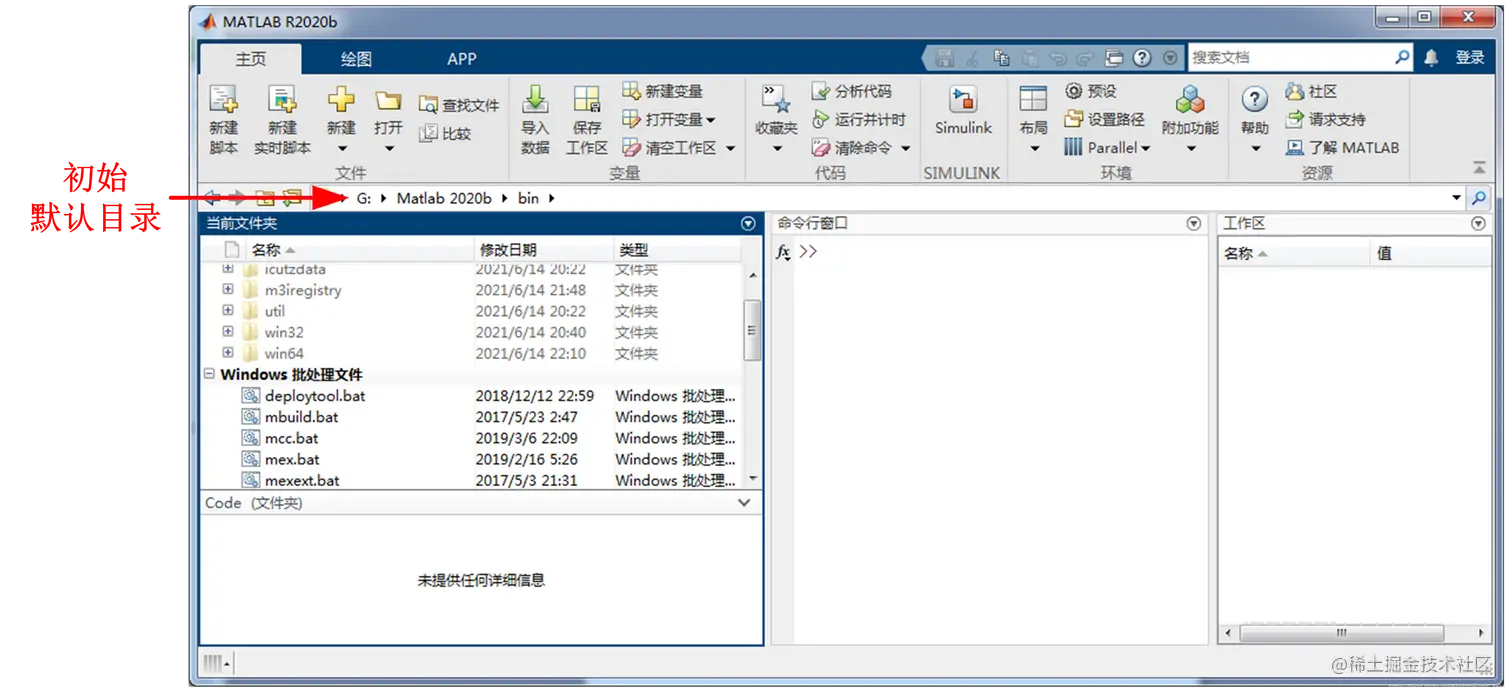Click the 帮助 (Help) question mark icon
This screenshot has height=695, width=1512.
(x=1255, y=100)
